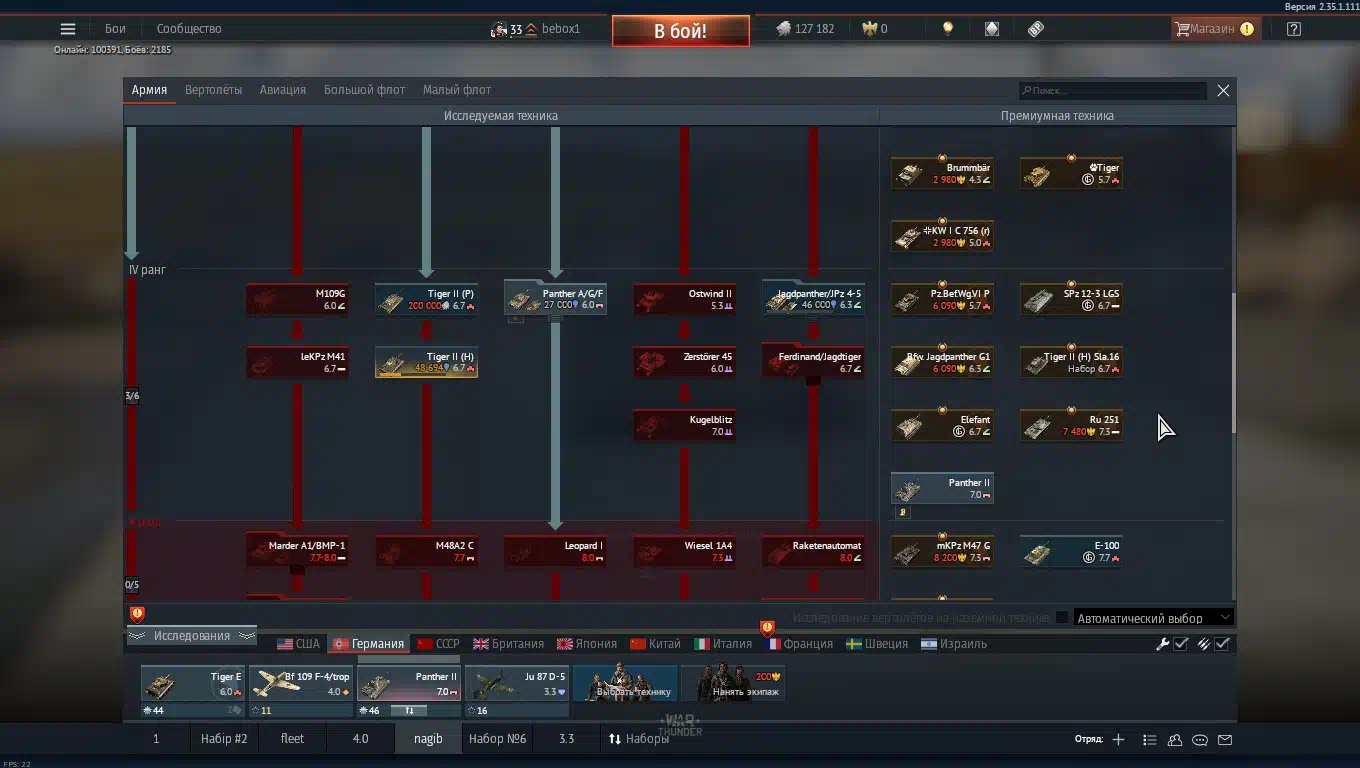Select the Brummbär premium vehicle
Viewport: 1360px width, 768px height.
[942, 173]
